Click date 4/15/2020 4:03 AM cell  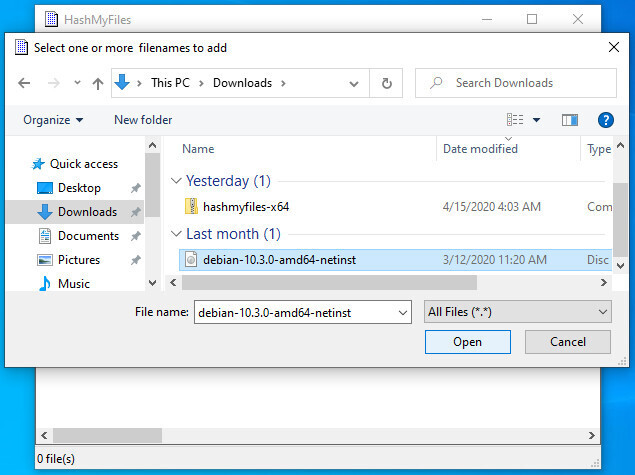(492, 207)
